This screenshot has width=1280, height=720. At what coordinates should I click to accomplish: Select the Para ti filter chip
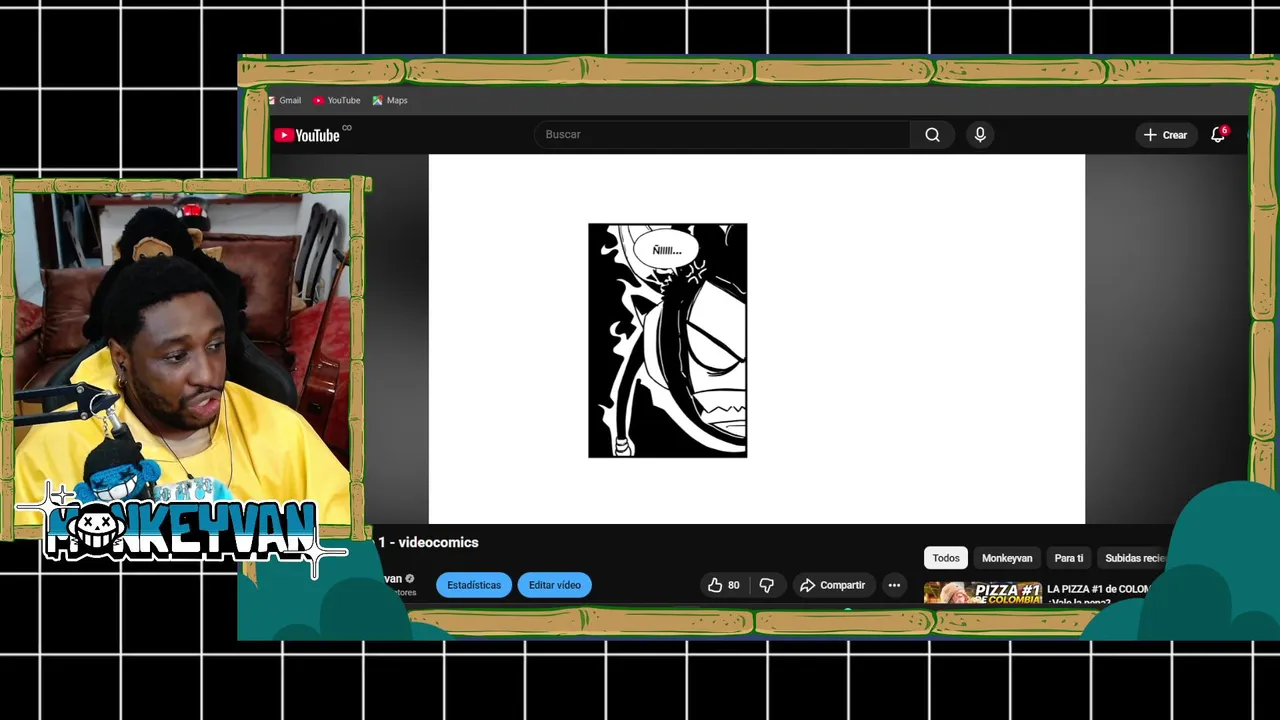pos(1069,558)
